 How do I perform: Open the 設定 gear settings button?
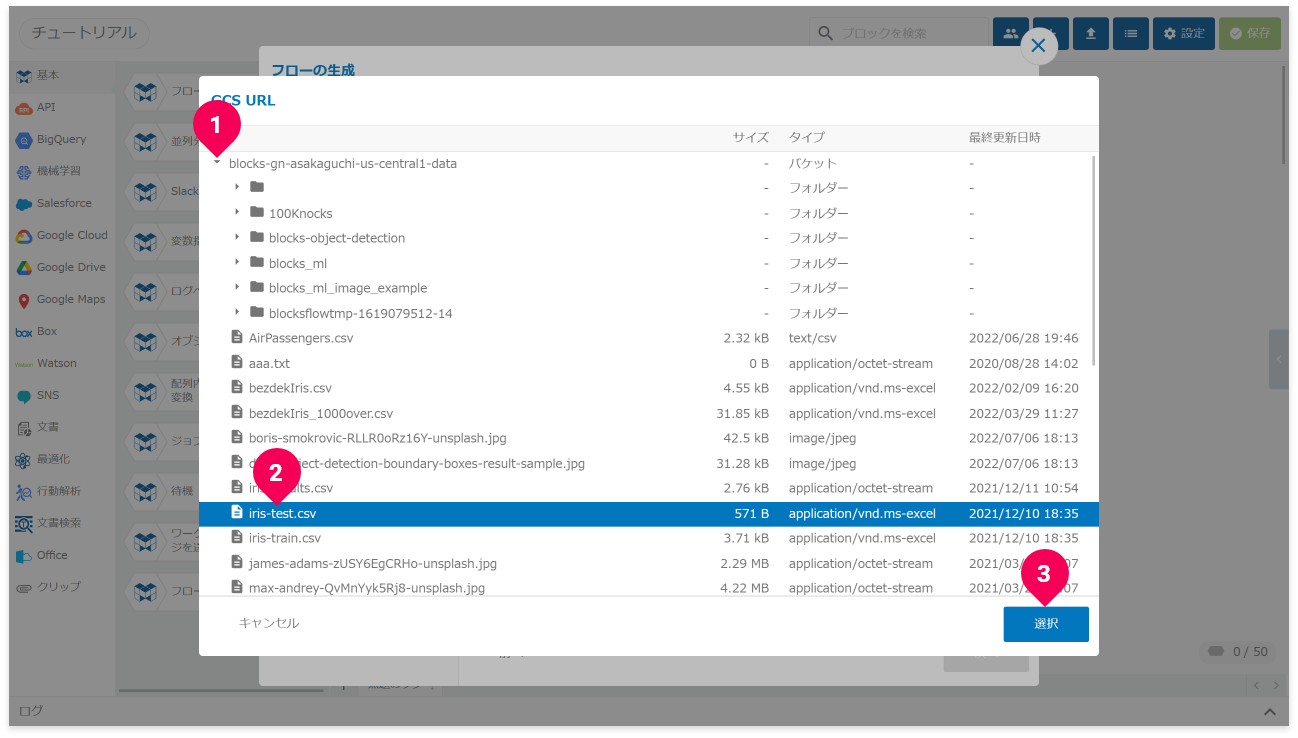pyautogui.click(x=1183, y=33)
